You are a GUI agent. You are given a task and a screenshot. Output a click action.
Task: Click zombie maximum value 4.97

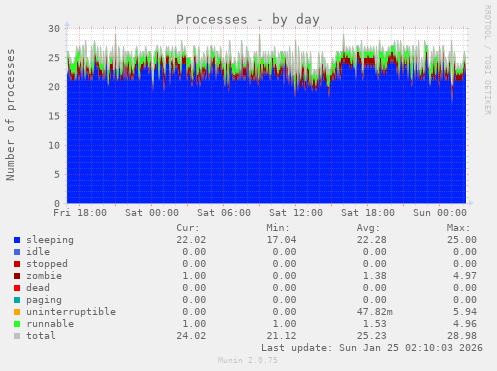point(465,276)
